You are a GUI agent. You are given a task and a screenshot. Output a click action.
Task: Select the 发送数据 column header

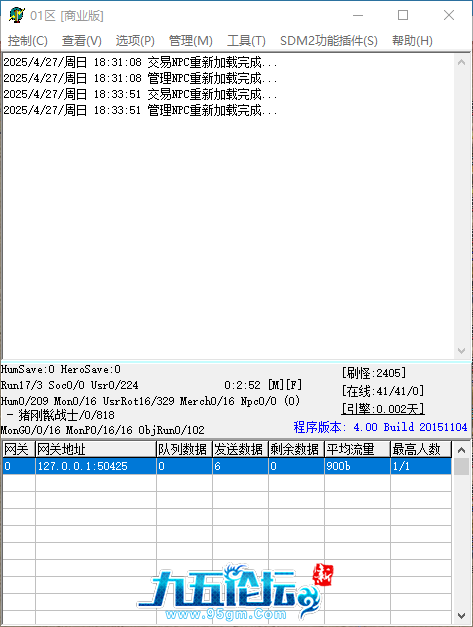click(240, 449)
